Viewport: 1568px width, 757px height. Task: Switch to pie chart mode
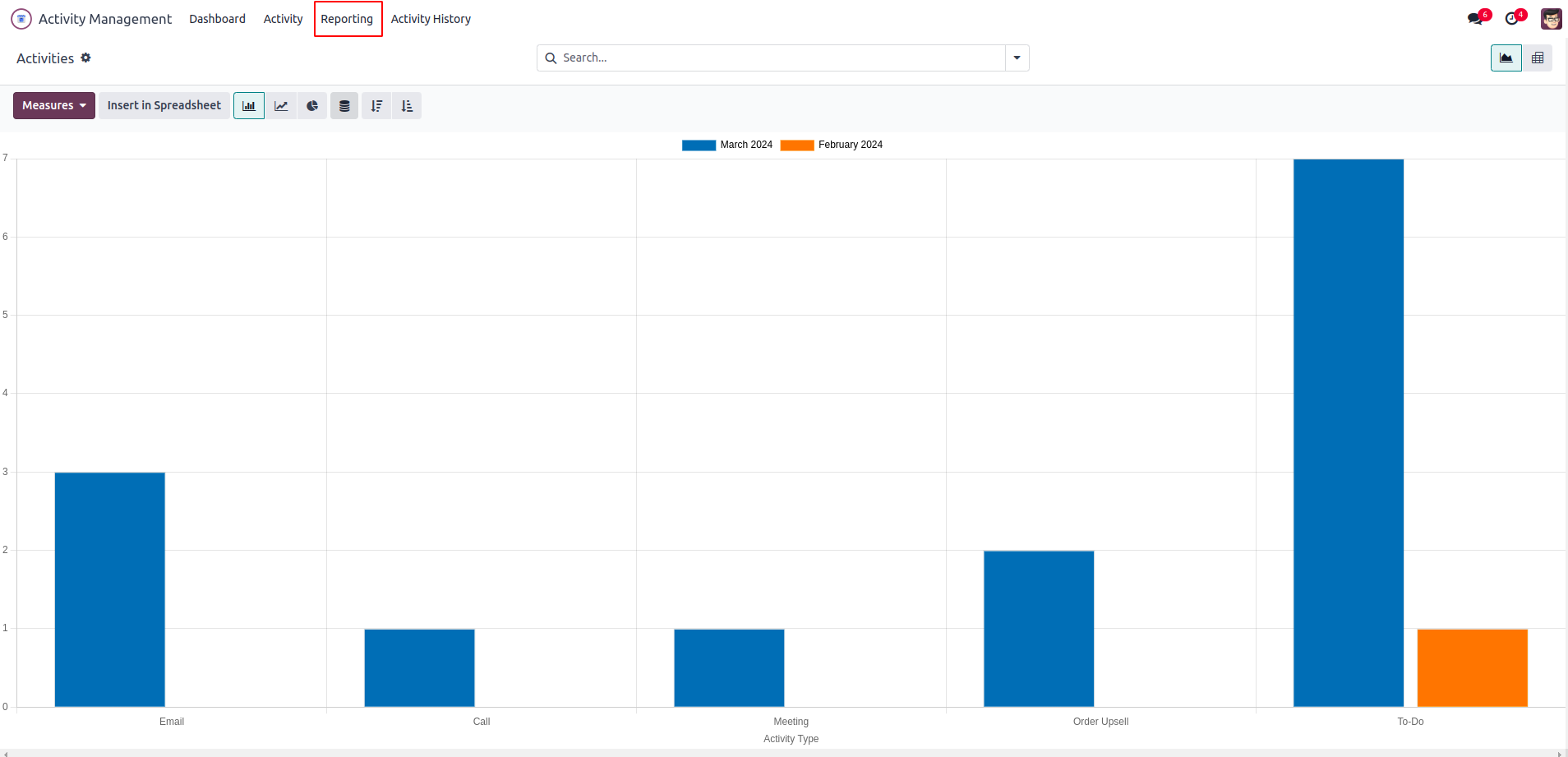312,106
